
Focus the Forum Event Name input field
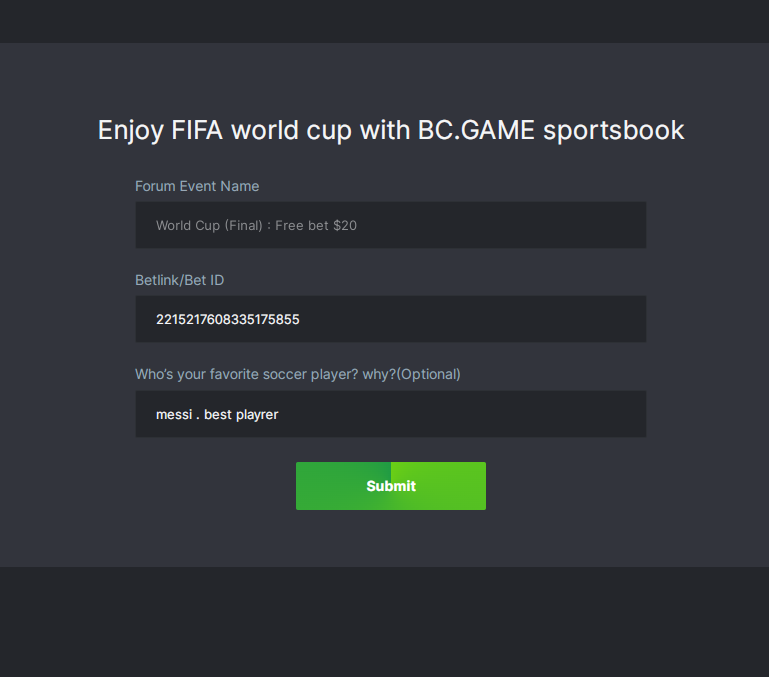click(x=390, y=225)
